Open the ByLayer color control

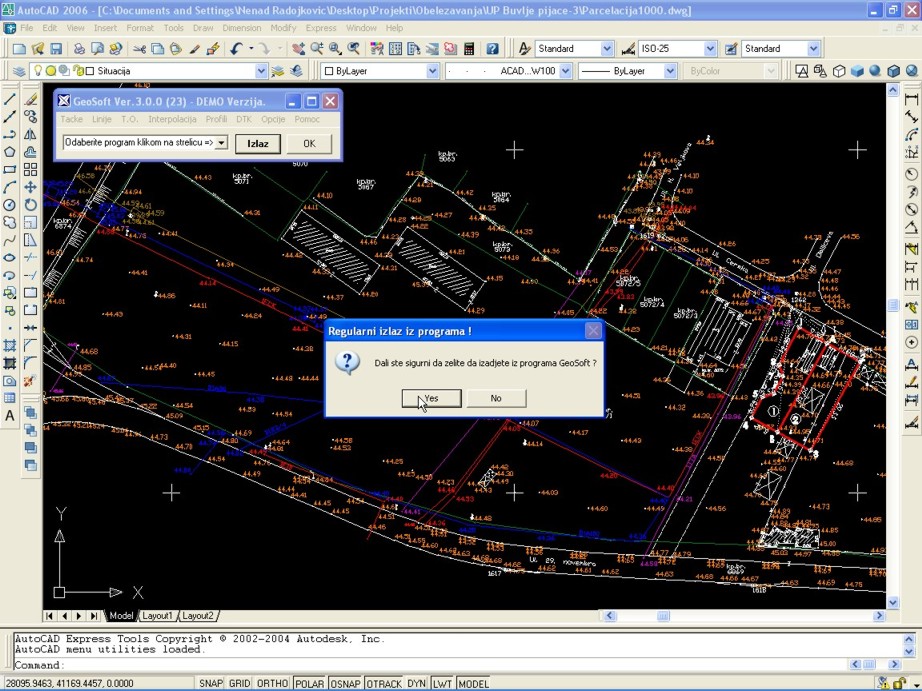tap(432, 71)
